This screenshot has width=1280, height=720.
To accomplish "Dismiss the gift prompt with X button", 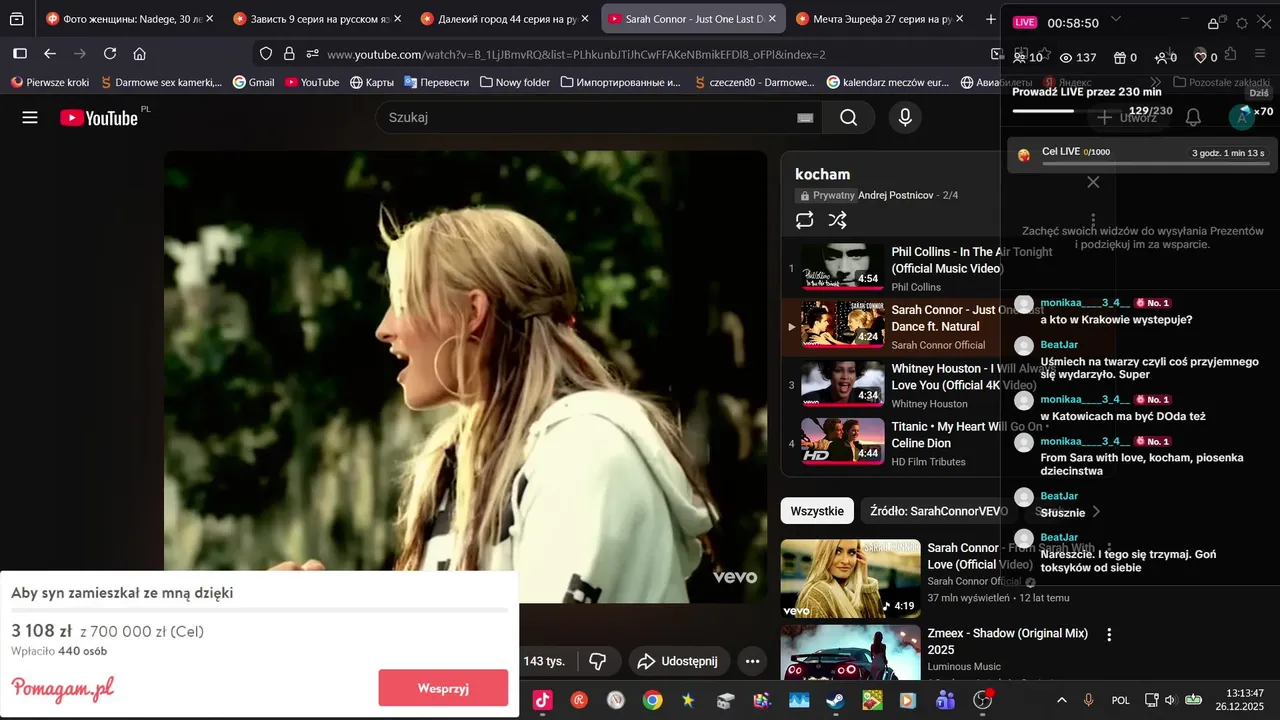I will tap(1093, 182).
